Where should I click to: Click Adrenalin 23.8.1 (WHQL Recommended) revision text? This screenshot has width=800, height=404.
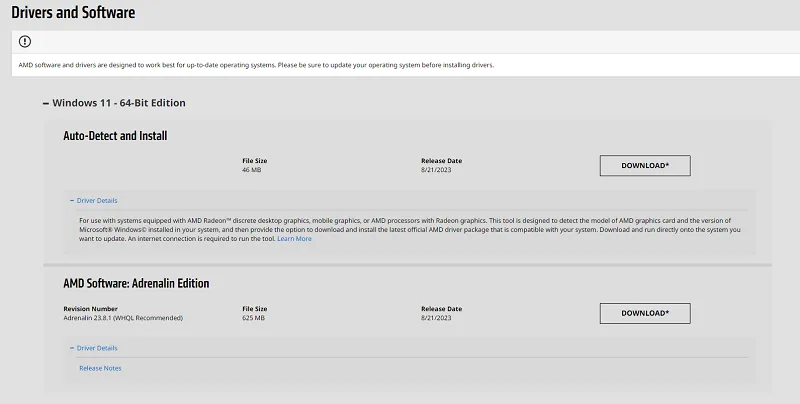coord(123,318)
